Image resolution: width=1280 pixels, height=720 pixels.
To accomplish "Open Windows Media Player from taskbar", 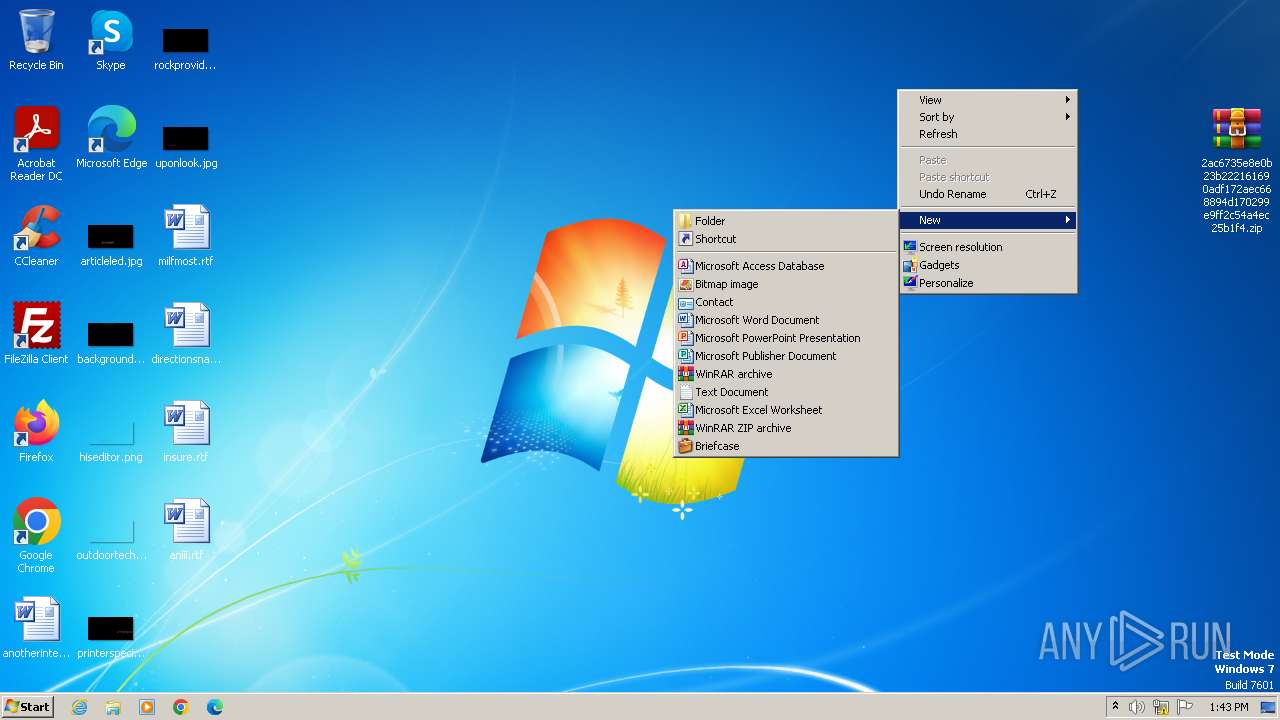I will (x=147, y=707).
